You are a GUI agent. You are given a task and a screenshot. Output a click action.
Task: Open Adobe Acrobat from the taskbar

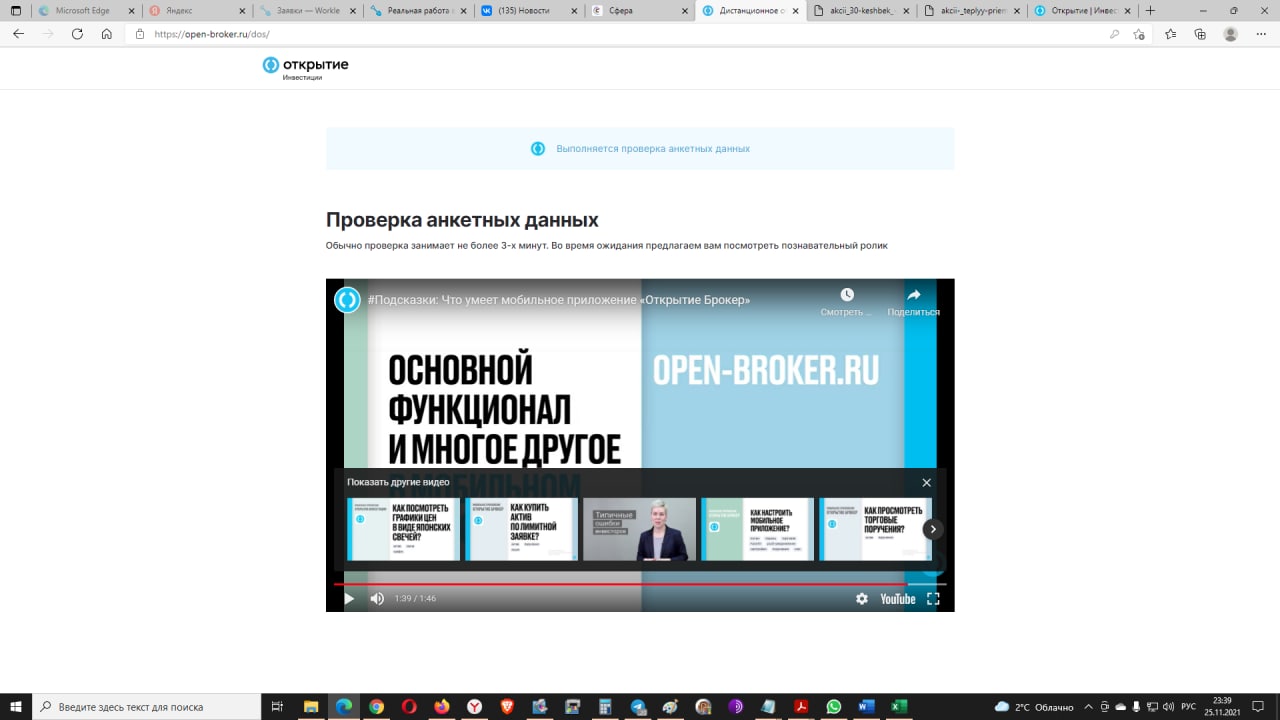click(801, 706)
